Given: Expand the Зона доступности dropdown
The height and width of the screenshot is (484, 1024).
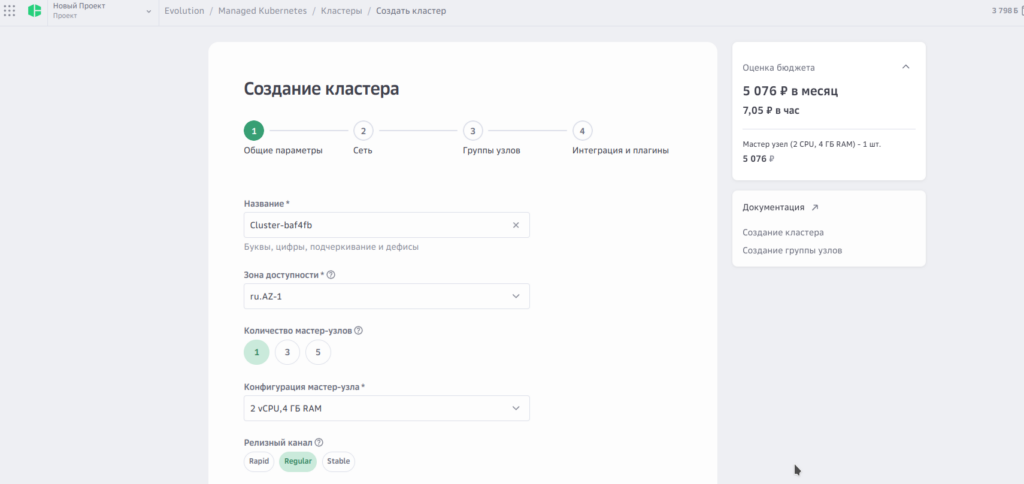Looking at the screenshot, I should pyautogui.click(x=386, y=296).
